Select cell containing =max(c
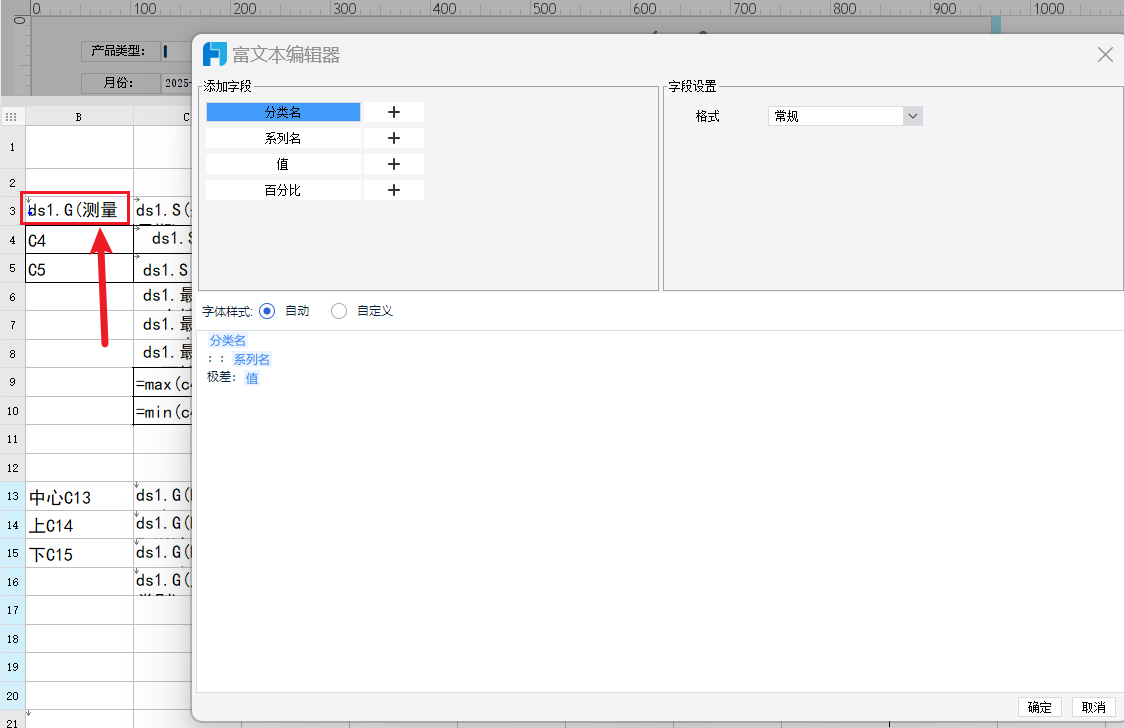The height and width of the screenshot is (728, 1124). click(163, 383)
